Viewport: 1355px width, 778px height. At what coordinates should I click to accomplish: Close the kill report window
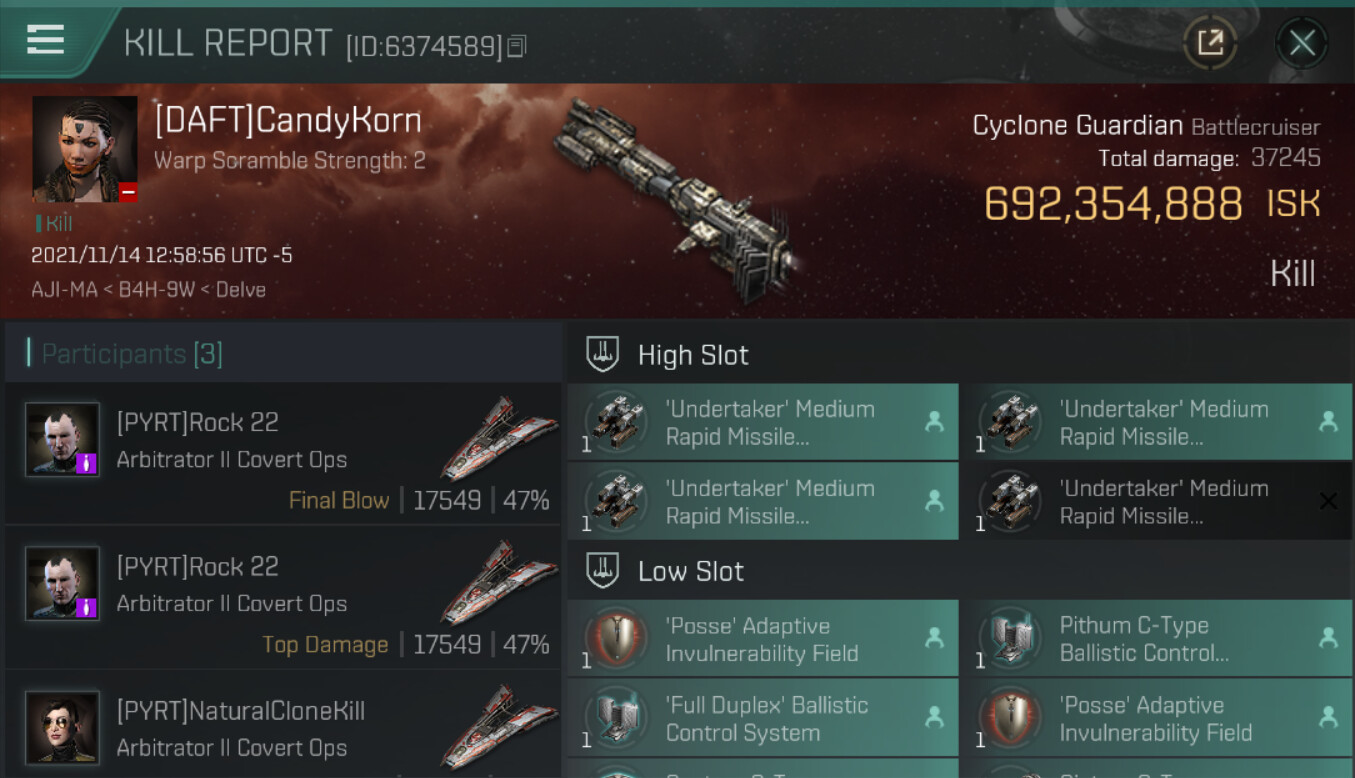1302,43
